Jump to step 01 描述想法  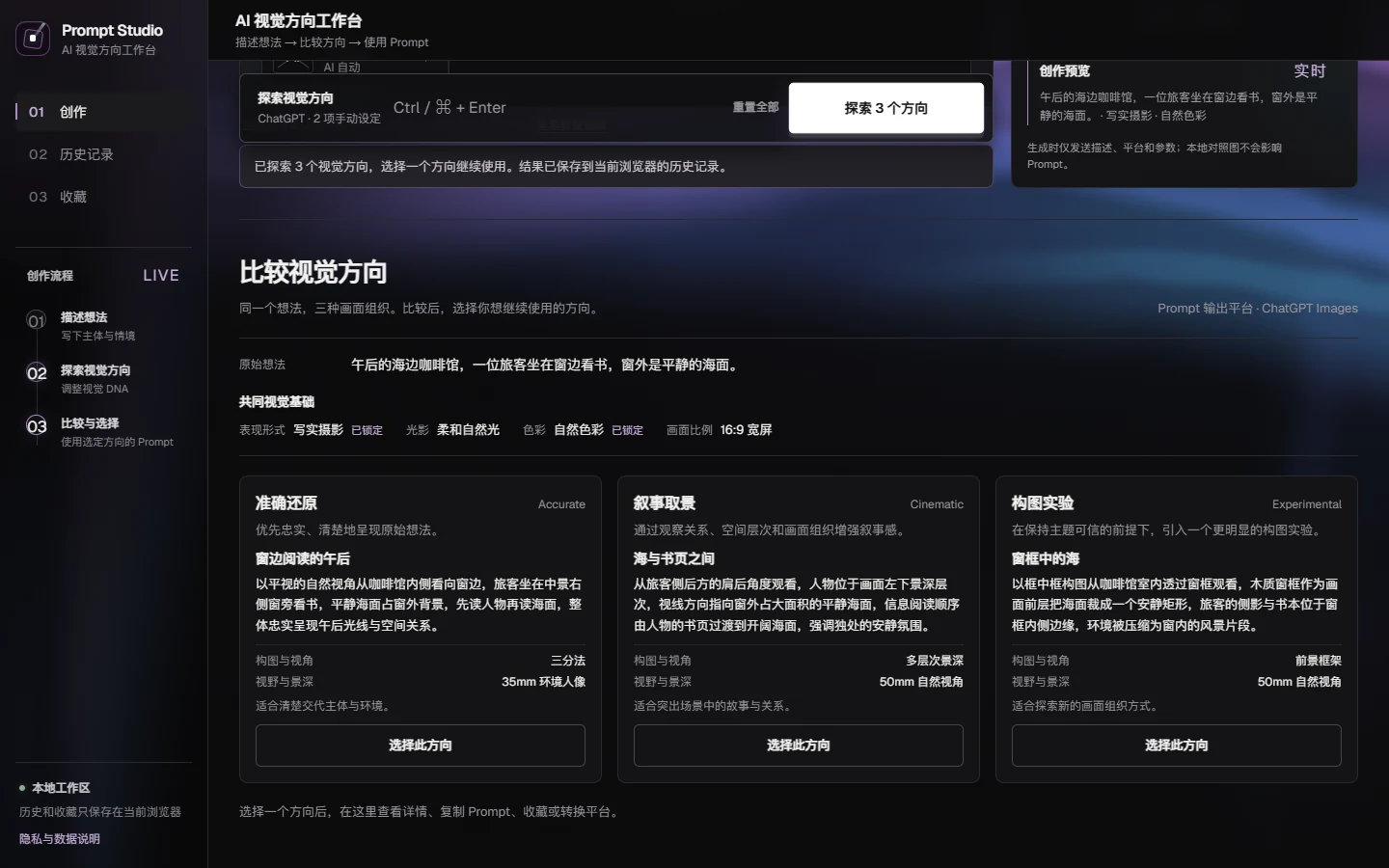point(103,326)
